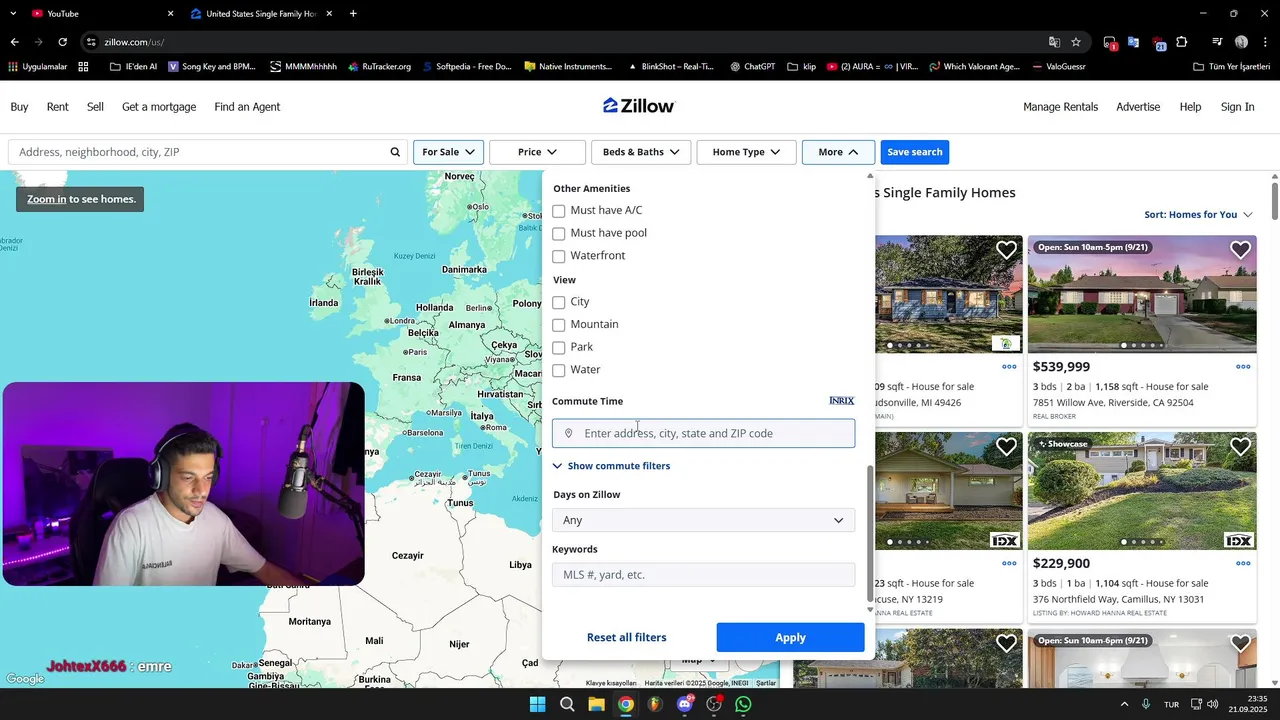Screen dimensions: 1280x720
Task: Open Windows taskbar search
Action: pos(567,704)
